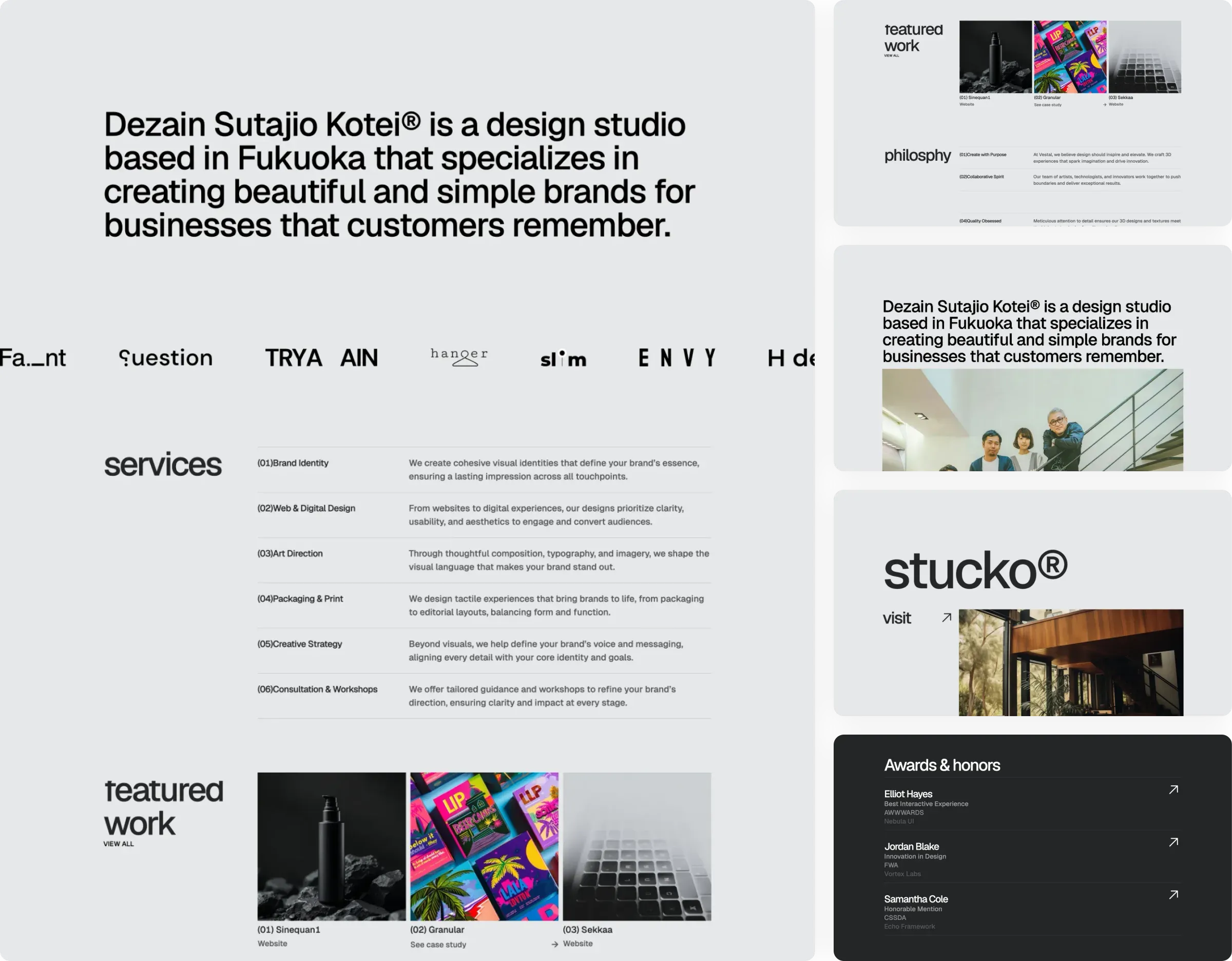Select (03)Art Direction service row
The width and height of the screenshot is (1232, 961).
(x=484, y=560)
